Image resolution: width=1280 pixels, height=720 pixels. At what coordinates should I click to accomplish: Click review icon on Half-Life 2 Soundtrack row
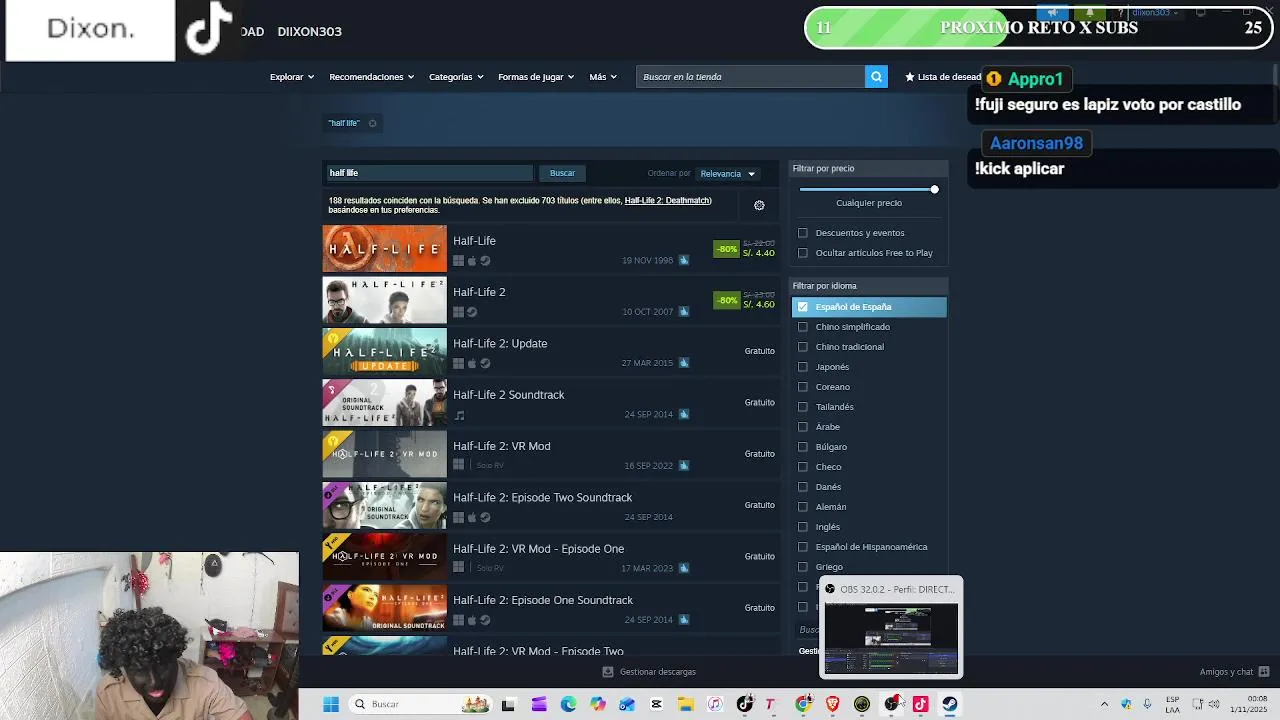click(684, 414)
